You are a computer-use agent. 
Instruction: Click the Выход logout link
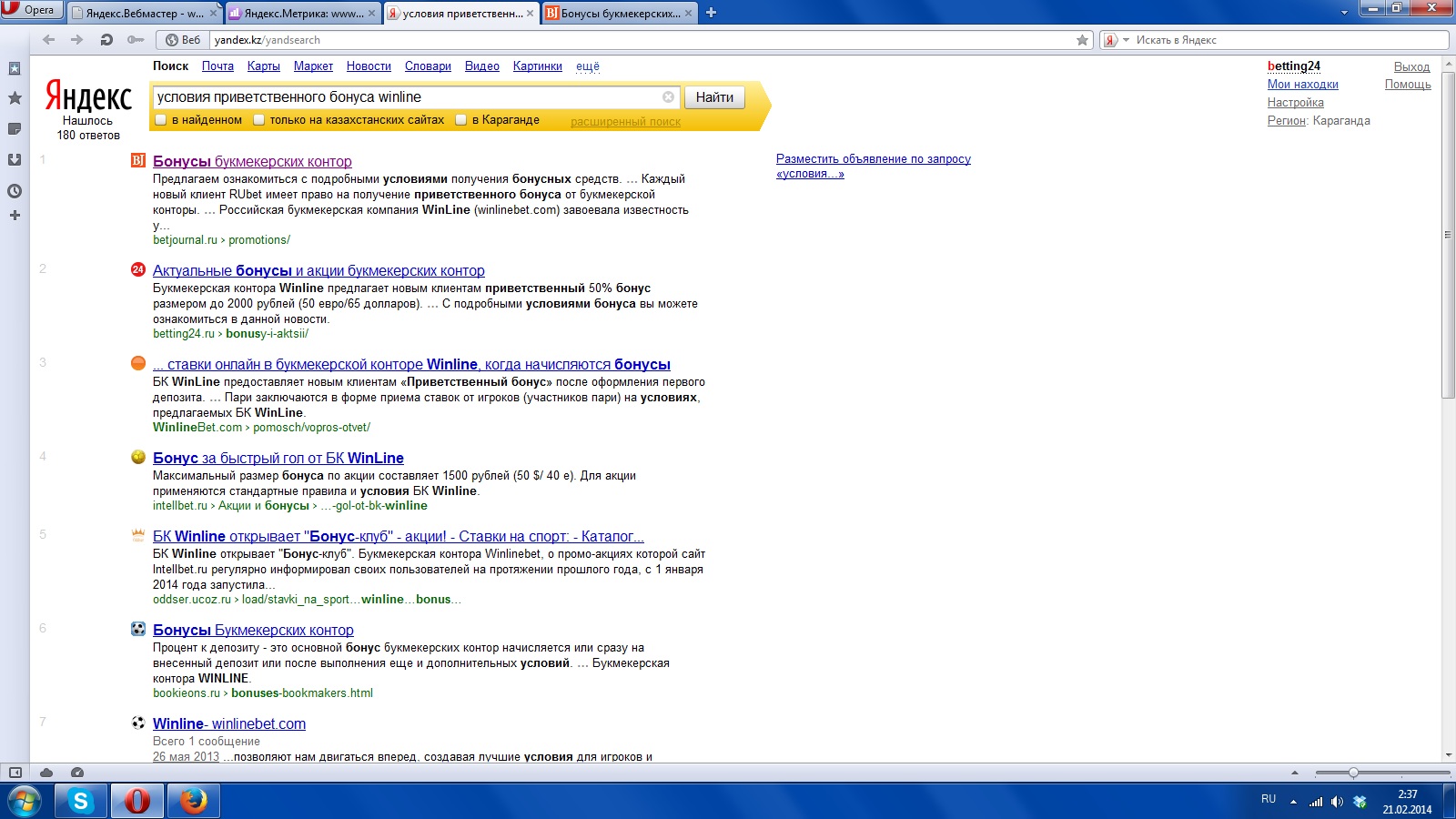[1411, 66]
